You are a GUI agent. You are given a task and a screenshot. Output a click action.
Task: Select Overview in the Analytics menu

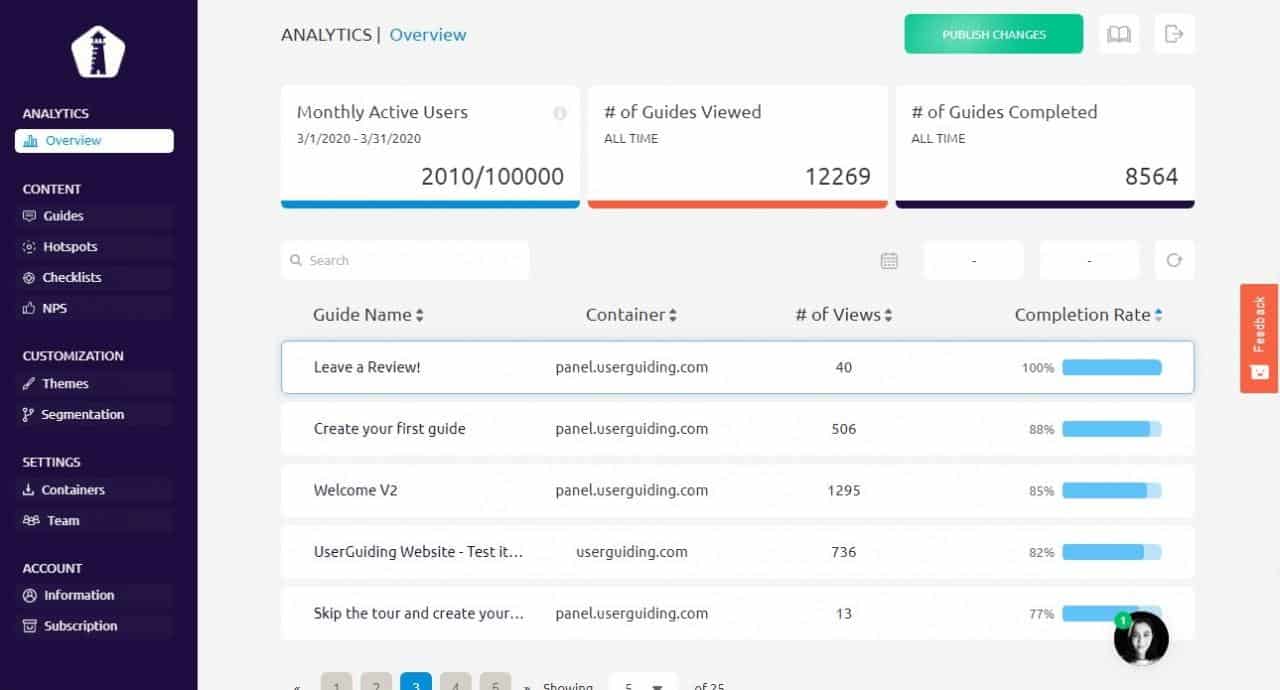(x=94, y=141)
